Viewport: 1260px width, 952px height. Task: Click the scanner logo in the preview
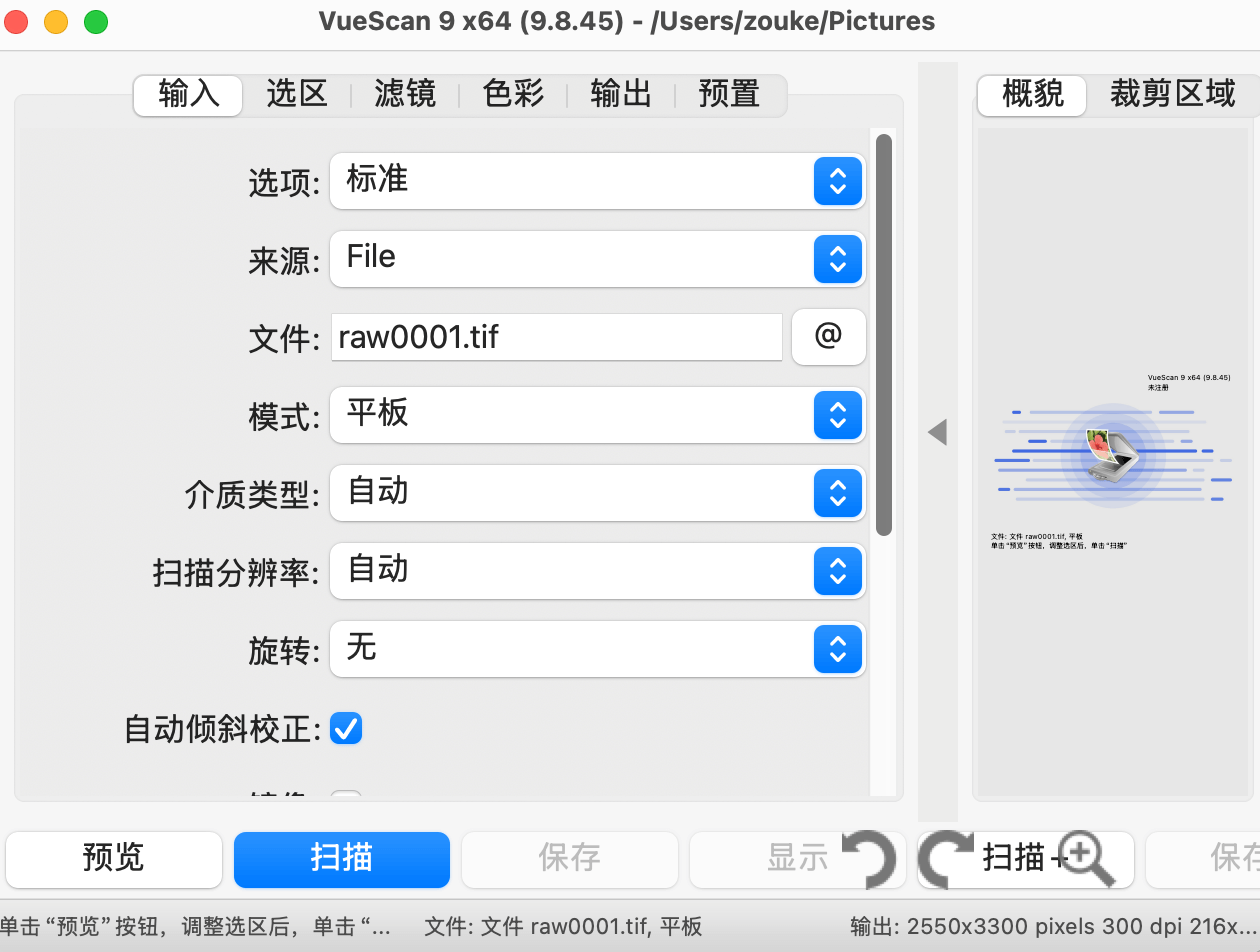point(1111,454)
